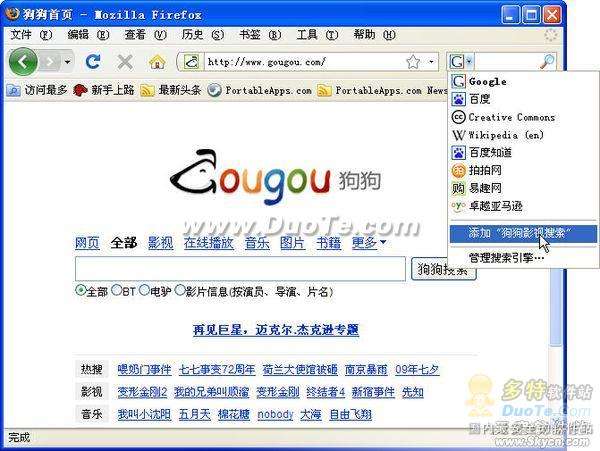This screenshot has width=600, height=451.
Task: Open the address bar history dropdown
Action: [x=432, y=62]
